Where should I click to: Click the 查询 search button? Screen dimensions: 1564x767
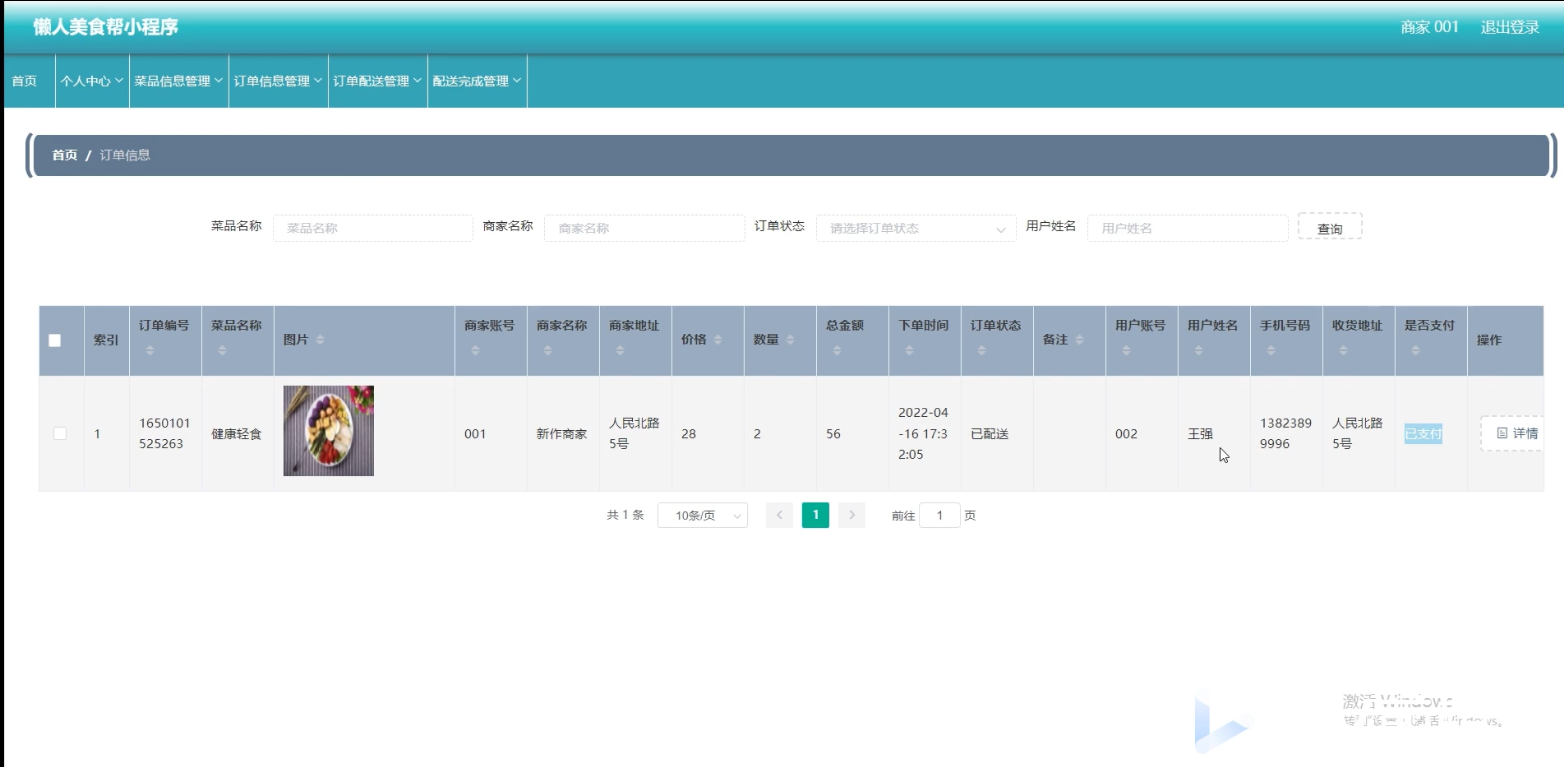(1330, 227)
